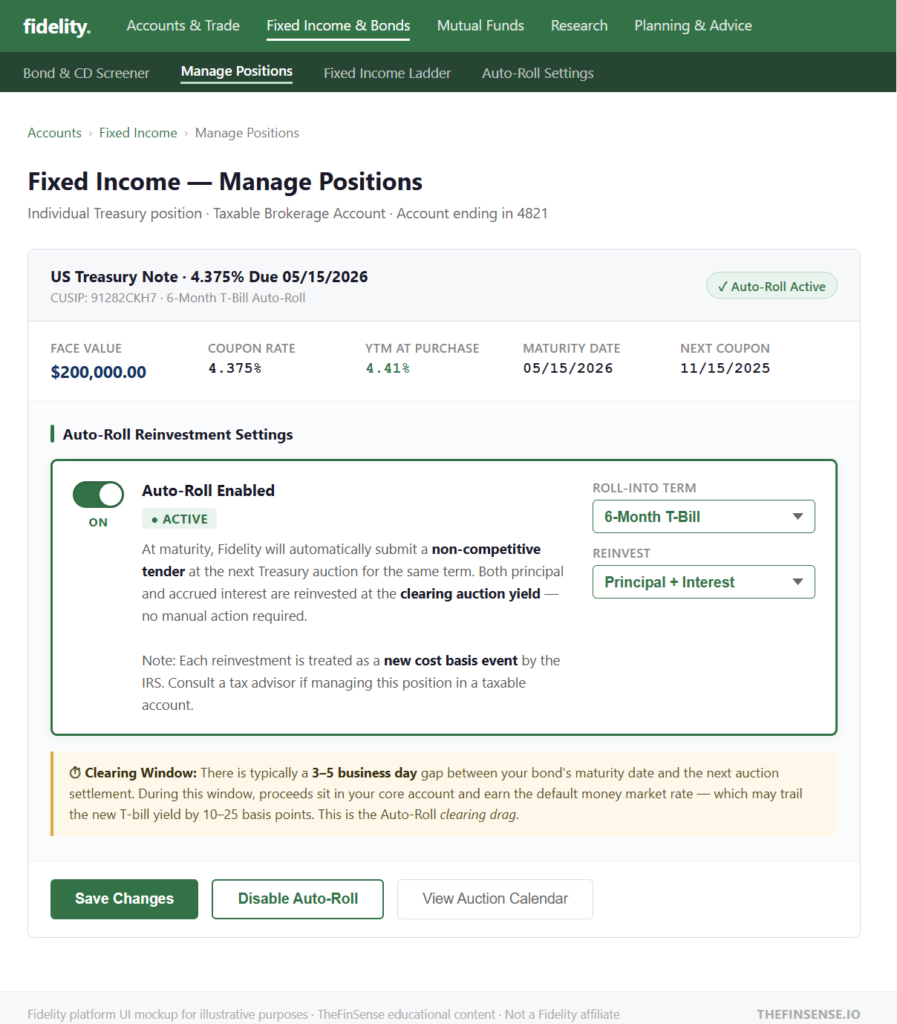Click Save Changes

point(124,899)
